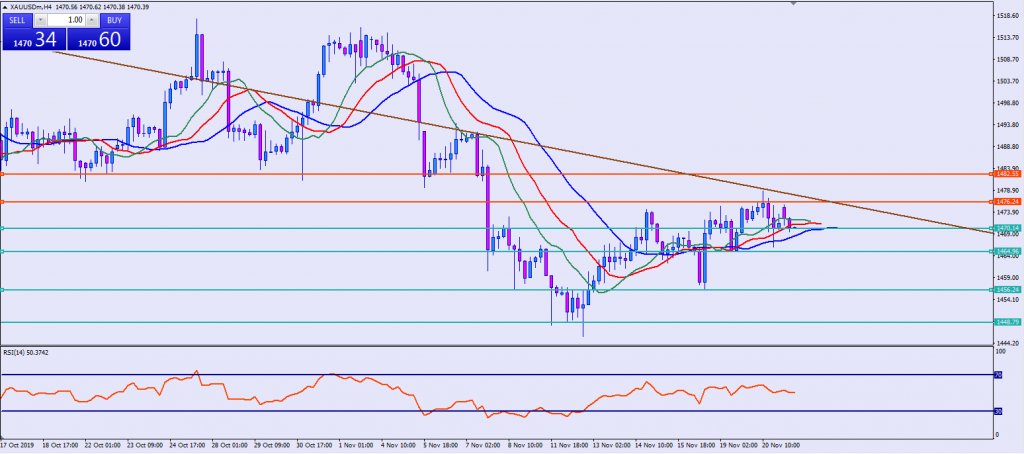Click the 1 Nov 01:00 time axis label

tap(356, 445)
